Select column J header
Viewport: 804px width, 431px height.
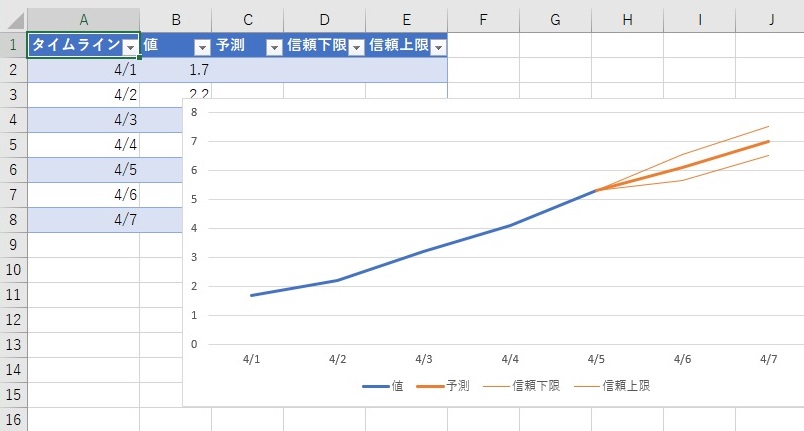pos(771,19)
